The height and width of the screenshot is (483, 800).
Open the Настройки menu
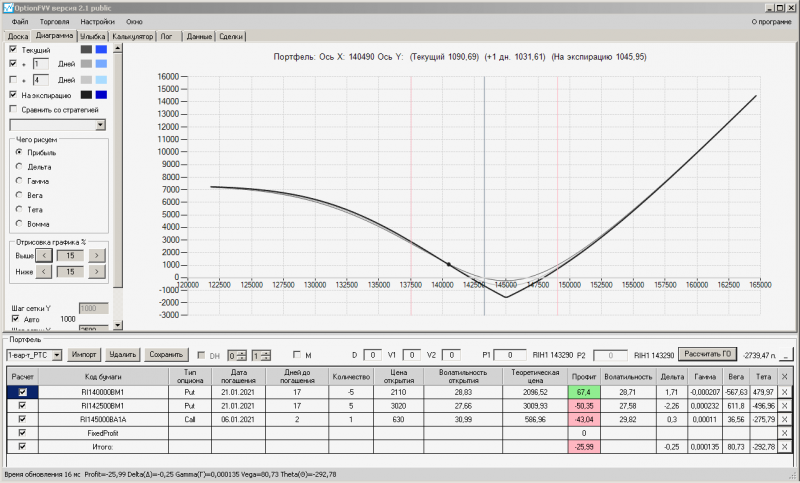tap(97, 22)
